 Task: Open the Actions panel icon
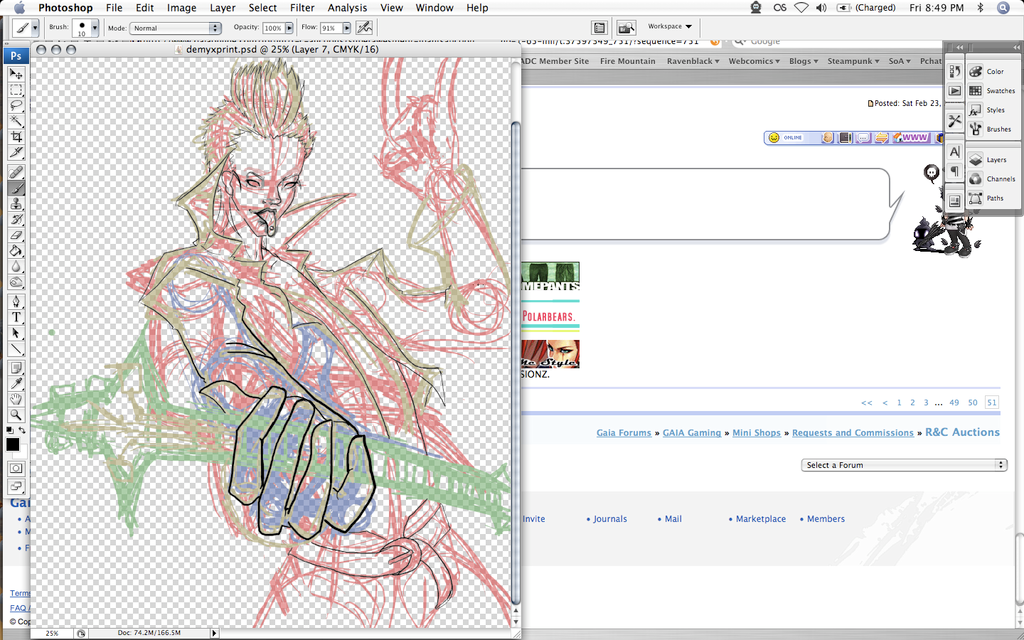click(955, 91)
